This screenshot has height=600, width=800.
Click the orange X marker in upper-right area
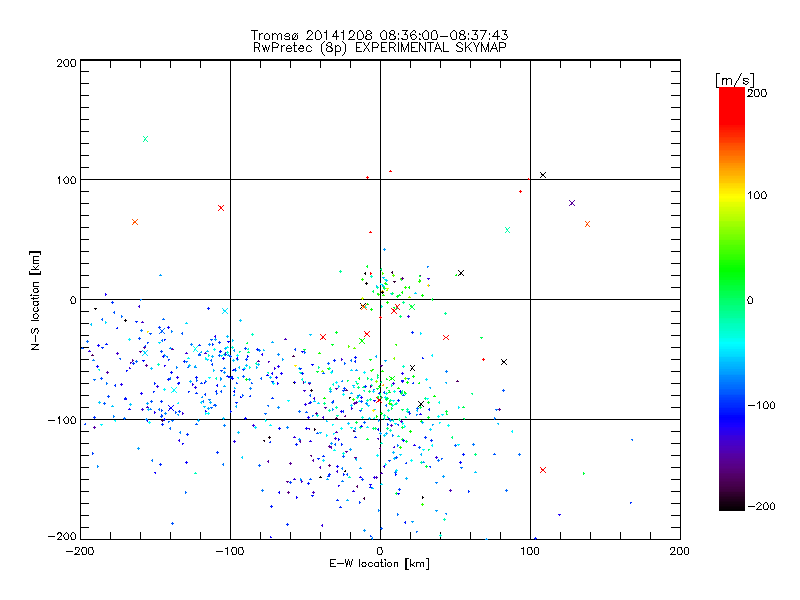(x=587, y=224)
